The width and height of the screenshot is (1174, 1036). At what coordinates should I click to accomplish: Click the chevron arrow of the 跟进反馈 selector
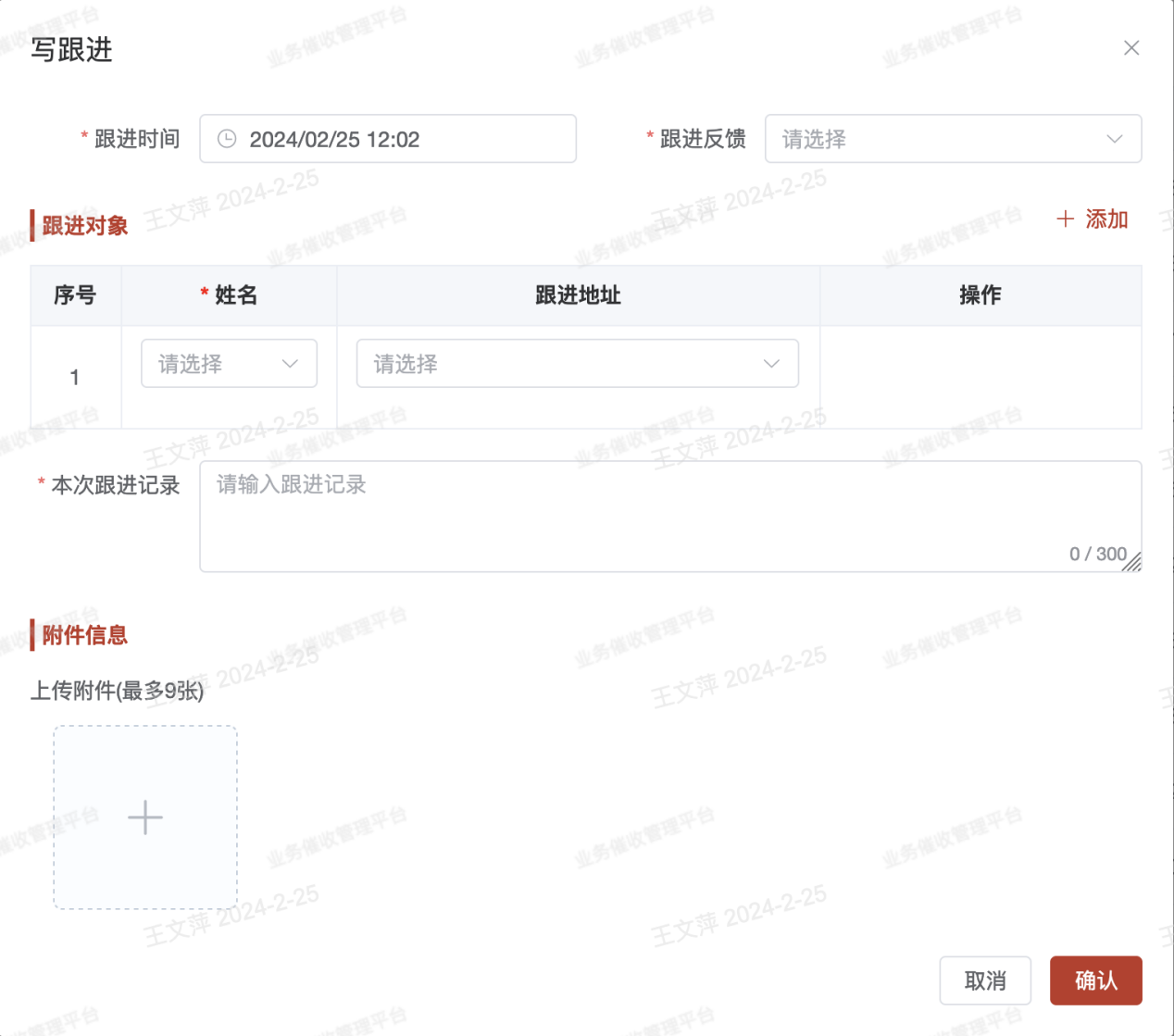(x=1115, y=139)
